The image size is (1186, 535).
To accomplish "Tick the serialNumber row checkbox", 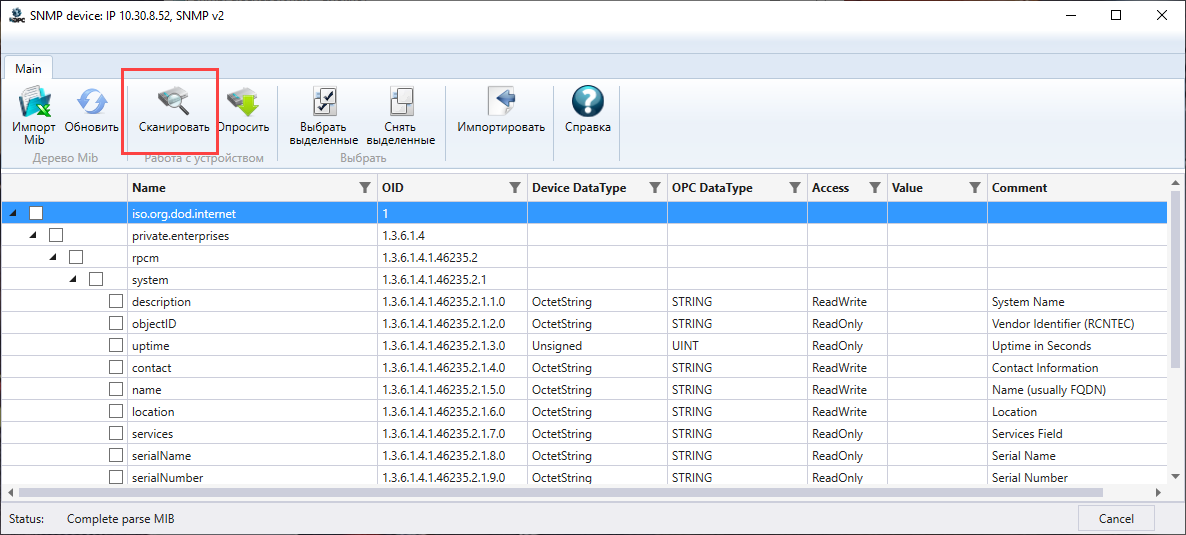I will (116, 477).
